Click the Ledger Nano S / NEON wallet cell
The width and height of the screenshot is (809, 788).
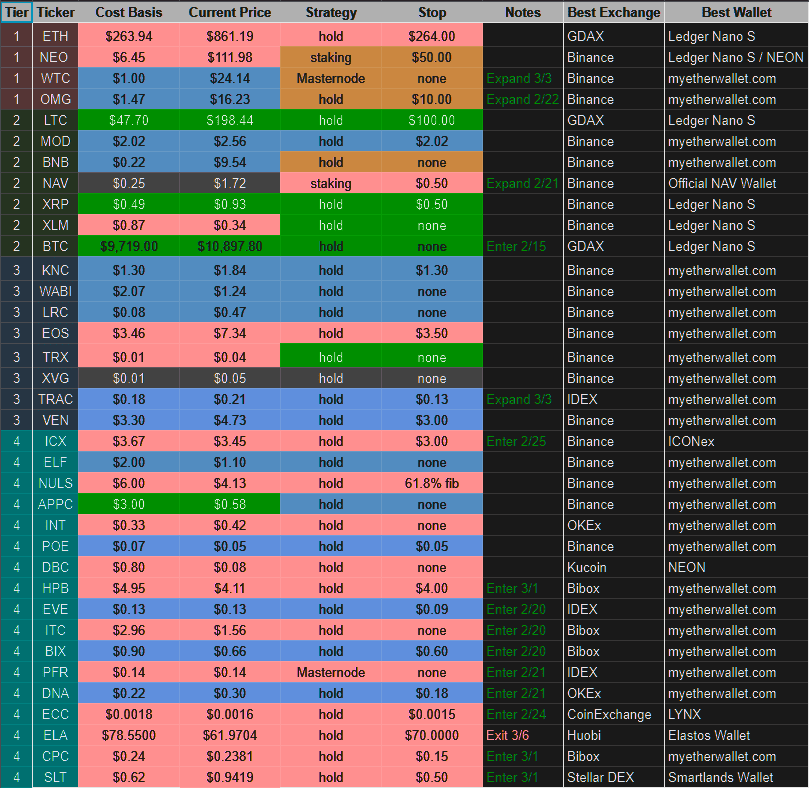tap(737, 57)
